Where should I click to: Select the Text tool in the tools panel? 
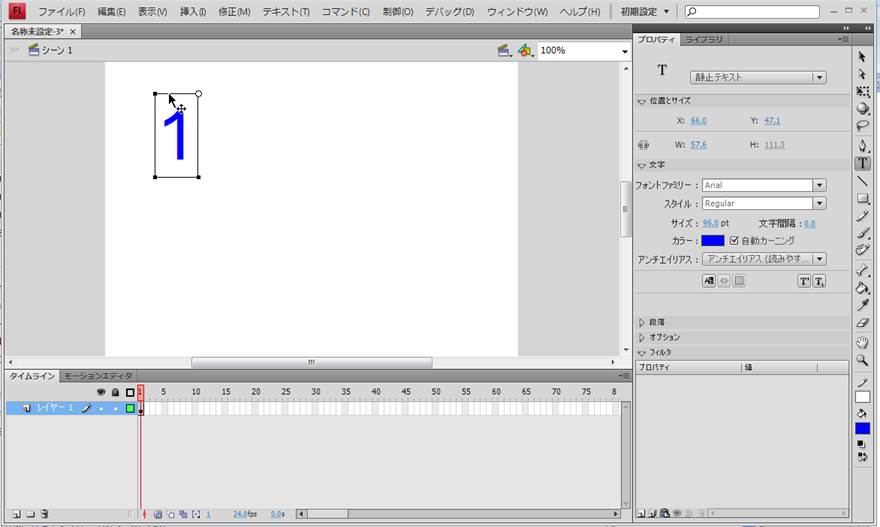pos(862,163)
